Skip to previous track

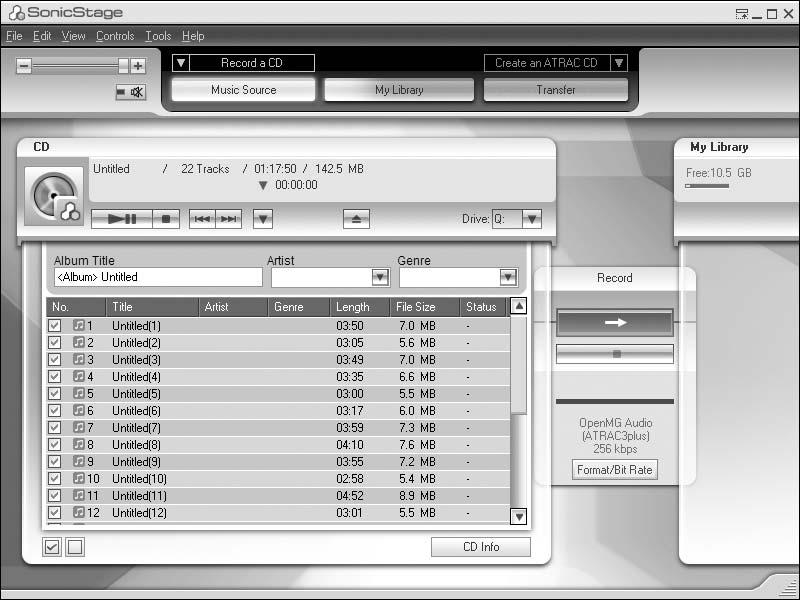[202, 219]
